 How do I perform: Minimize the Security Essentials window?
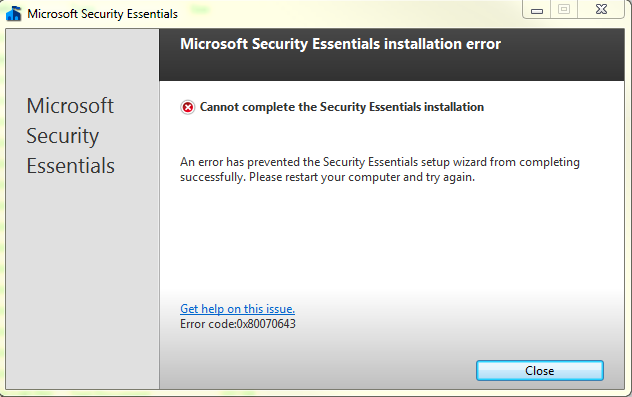tap(536, 10)
